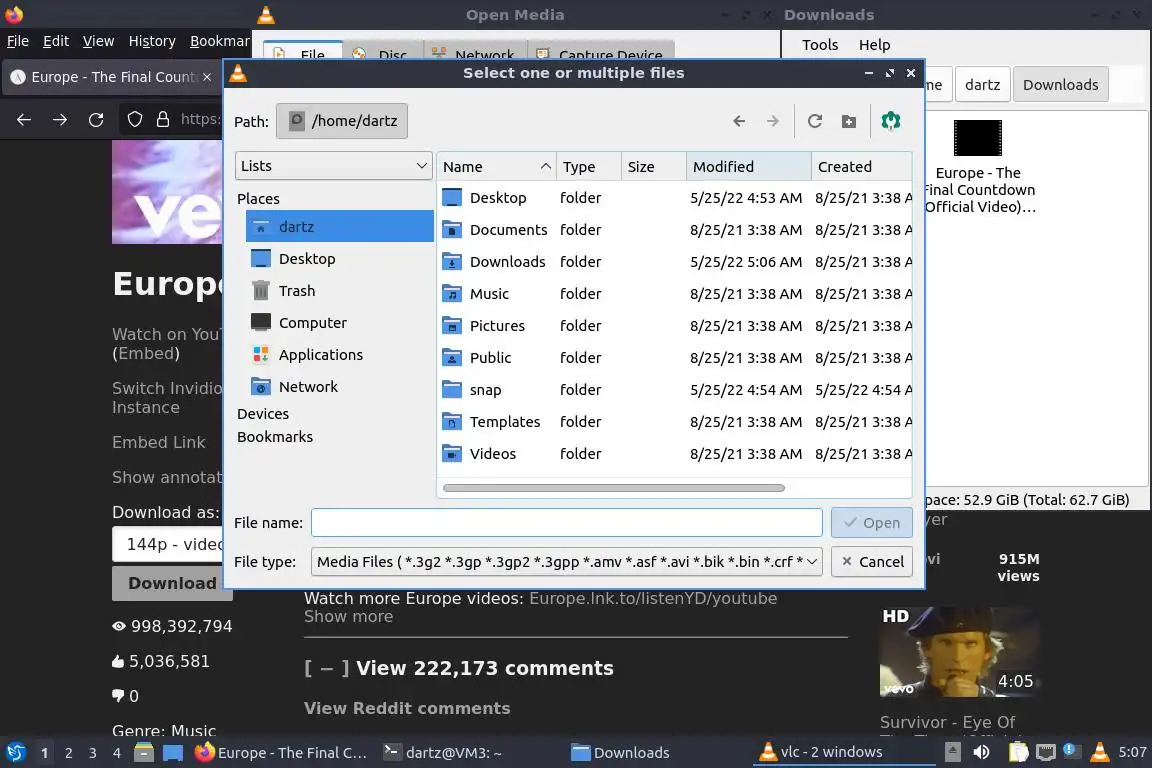This screenshot has height=768, width=1152.
Task: Click the Firefox tracking protection shield icon
Action: click(134, 120)
